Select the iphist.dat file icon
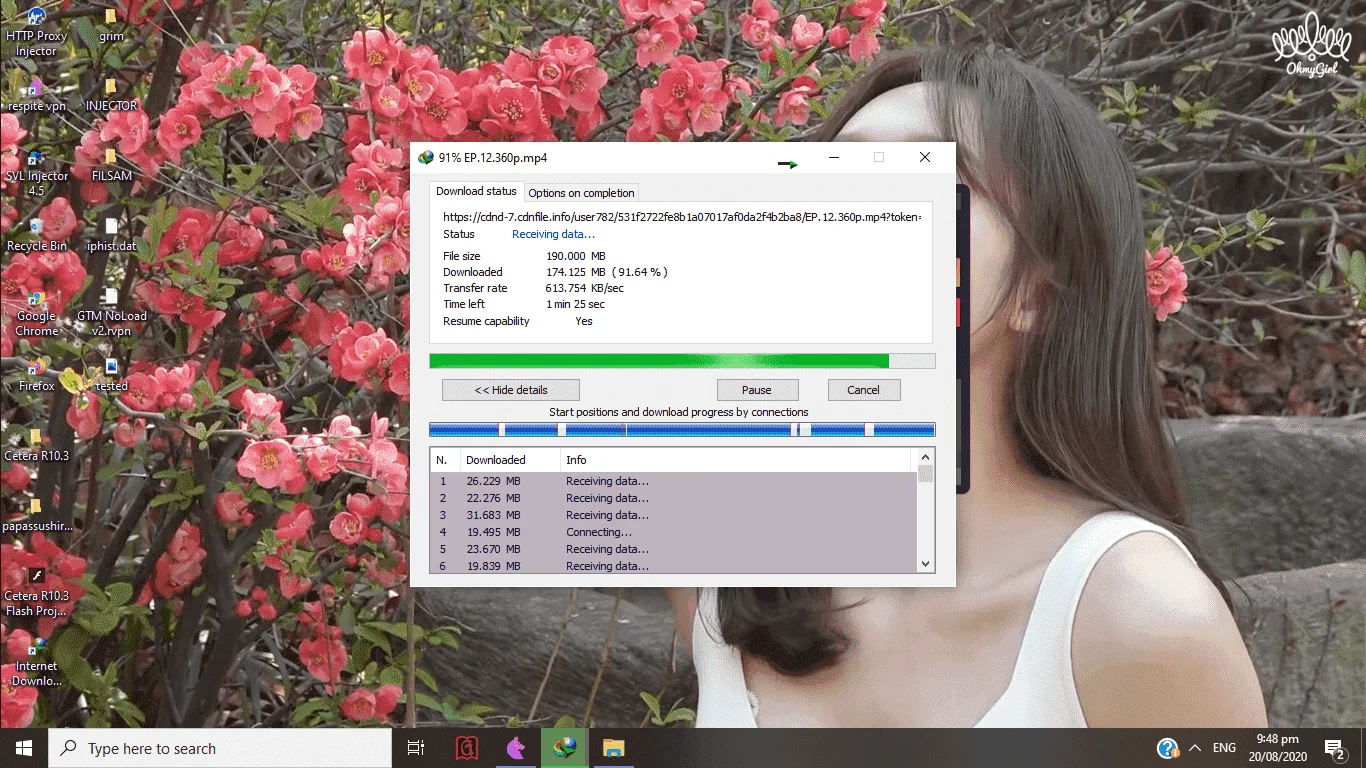This screenshot has width=1366, height=768. (111, 234)
